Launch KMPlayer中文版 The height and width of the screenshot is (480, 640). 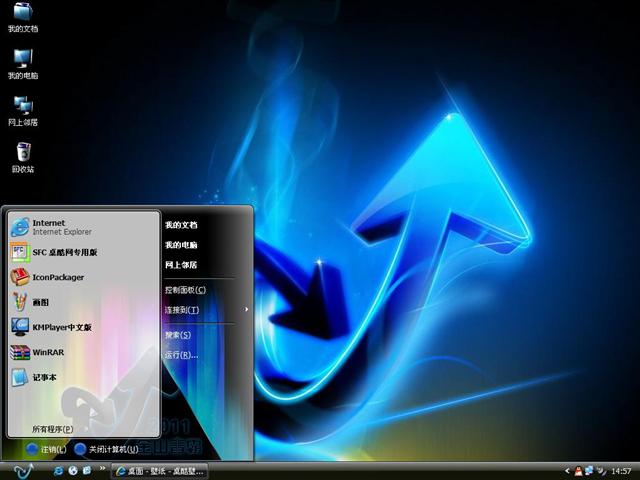coord(84,327)
